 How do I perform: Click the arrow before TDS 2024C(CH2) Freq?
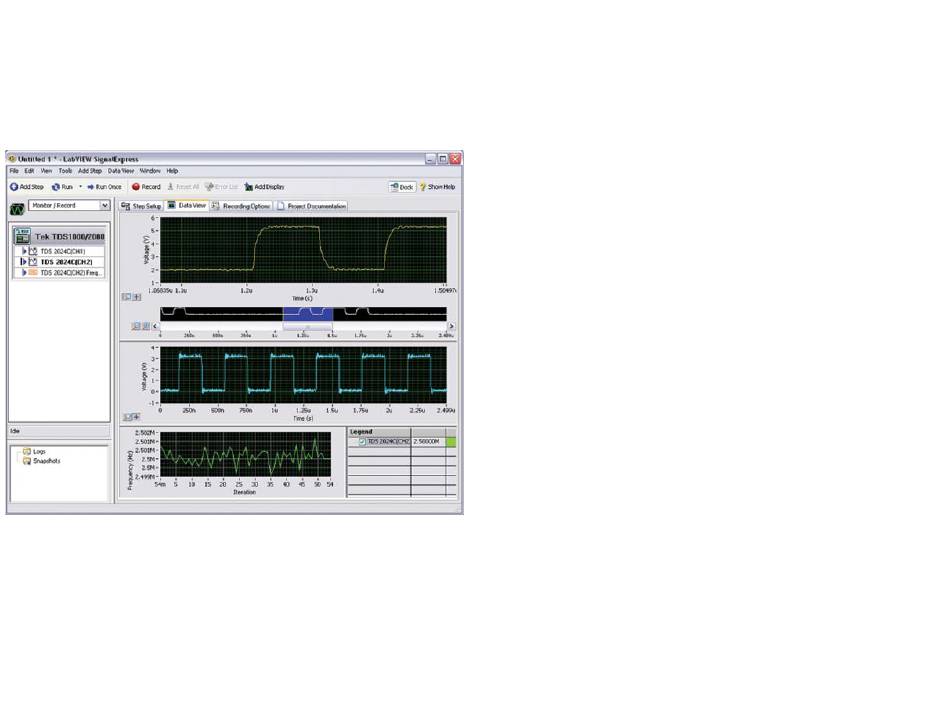(x=24, y=273)
